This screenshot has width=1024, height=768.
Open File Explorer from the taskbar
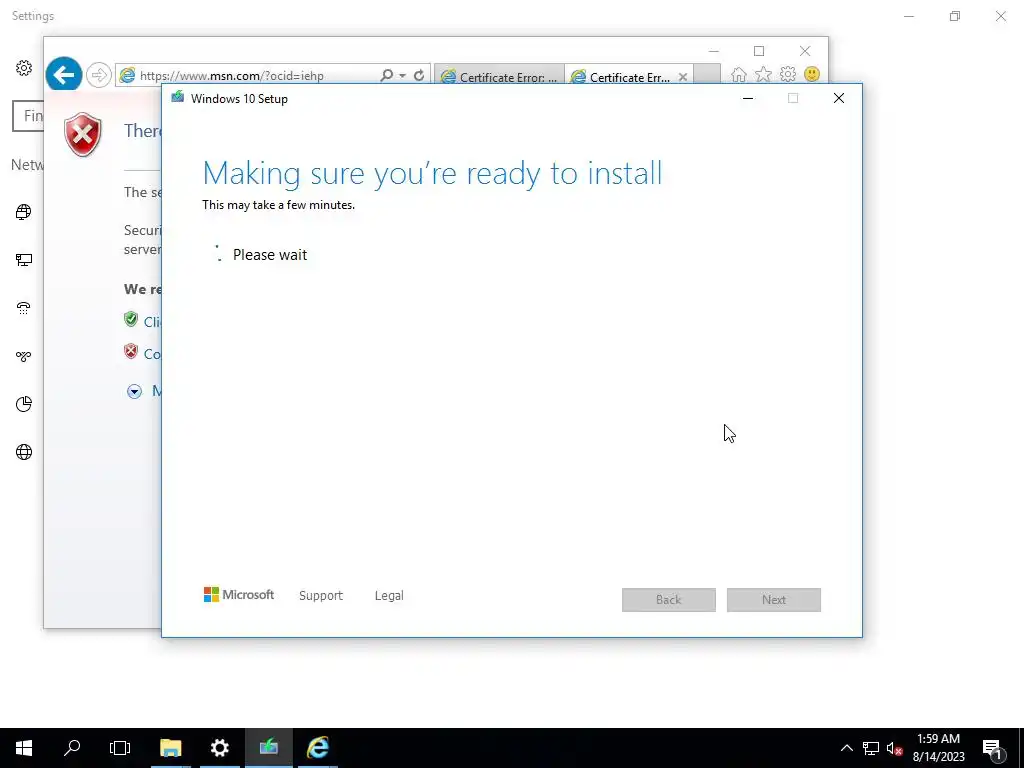coord(170,748)
